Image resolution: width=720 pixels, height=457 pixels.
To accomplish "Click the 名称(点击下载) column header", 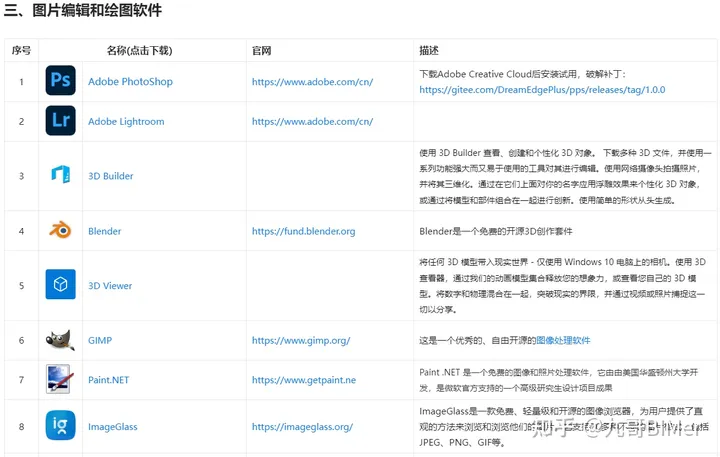I will (140, 51).
